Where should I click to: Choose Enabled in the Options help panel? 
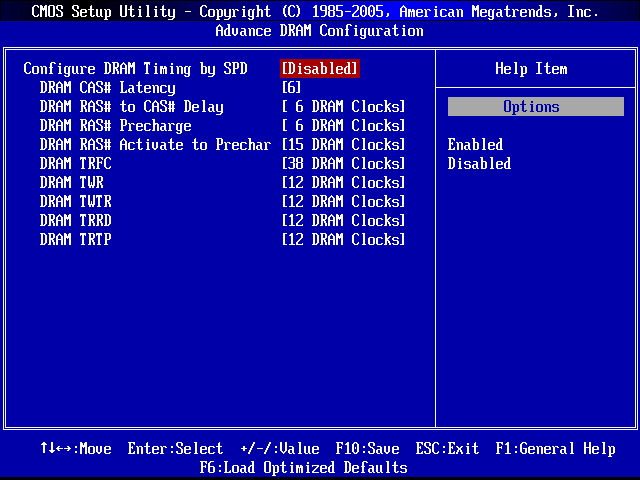(475, 145)
